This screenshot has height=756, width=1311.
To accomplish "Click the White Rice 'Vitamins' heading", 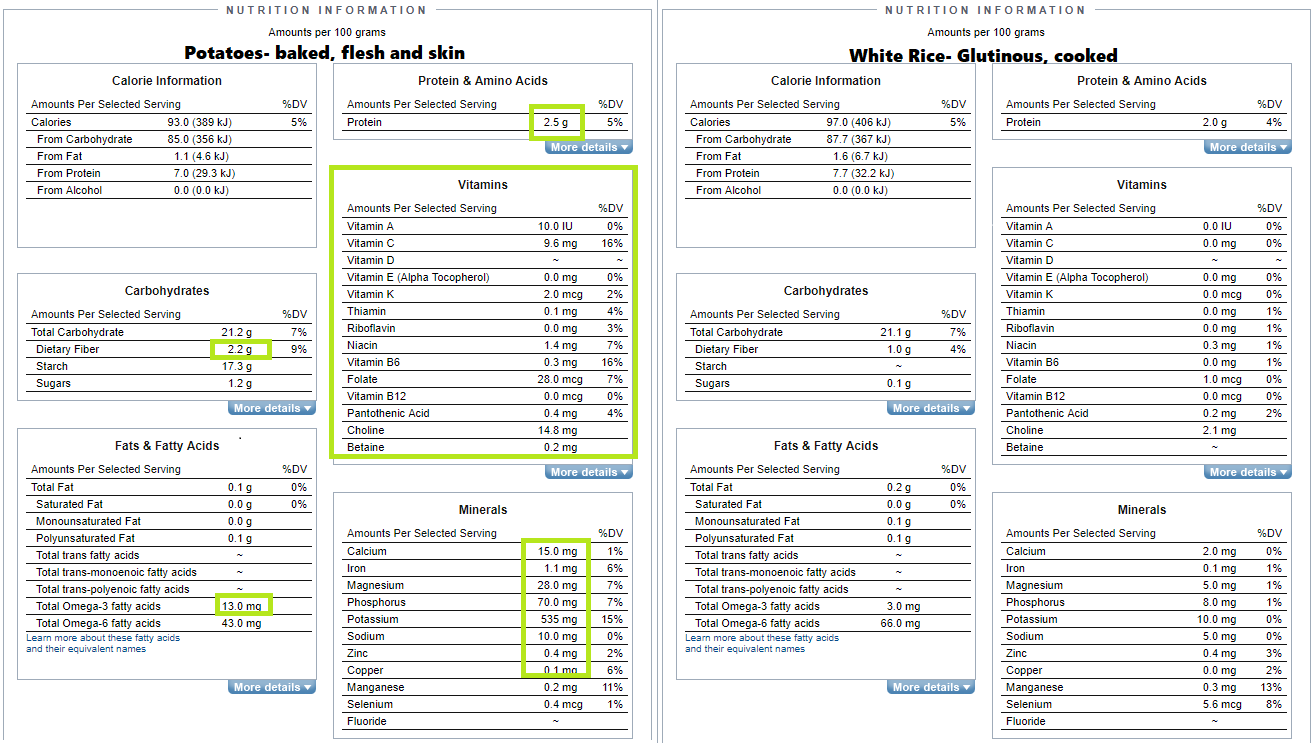I will point(1142,185).
